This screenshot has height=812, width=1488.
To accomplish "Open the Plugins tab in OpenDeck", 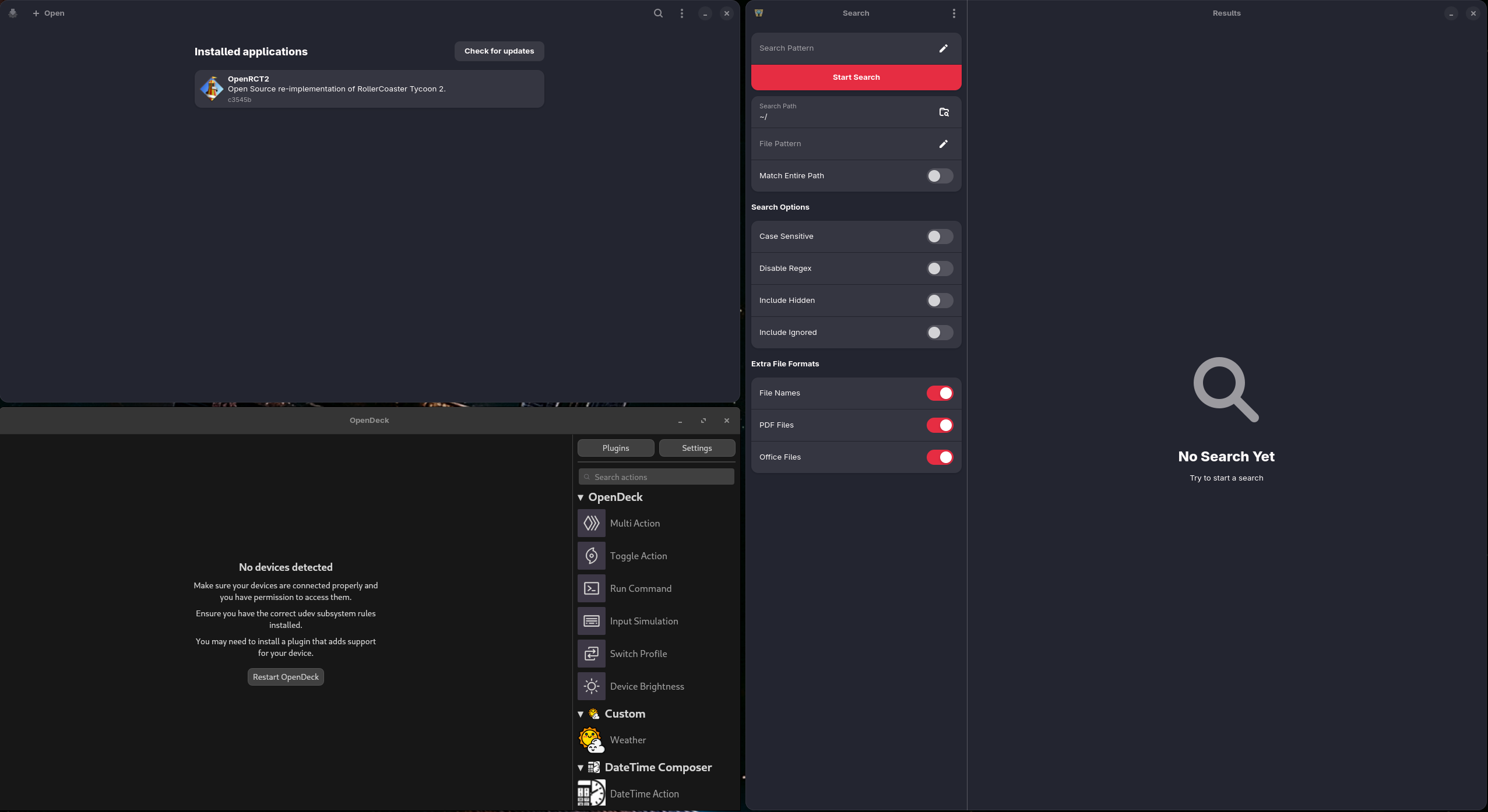I will point(615,448).
